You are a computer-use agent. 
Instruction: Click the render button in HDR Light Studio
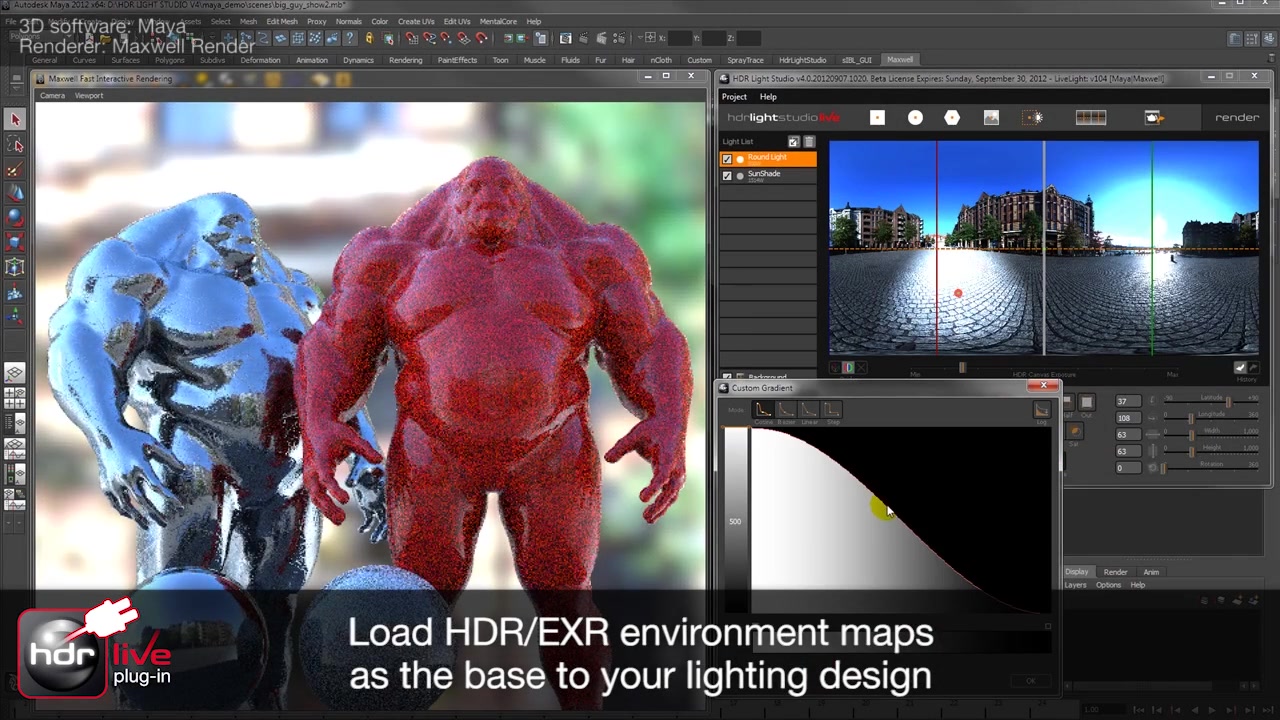click(x=1237, y=117)
